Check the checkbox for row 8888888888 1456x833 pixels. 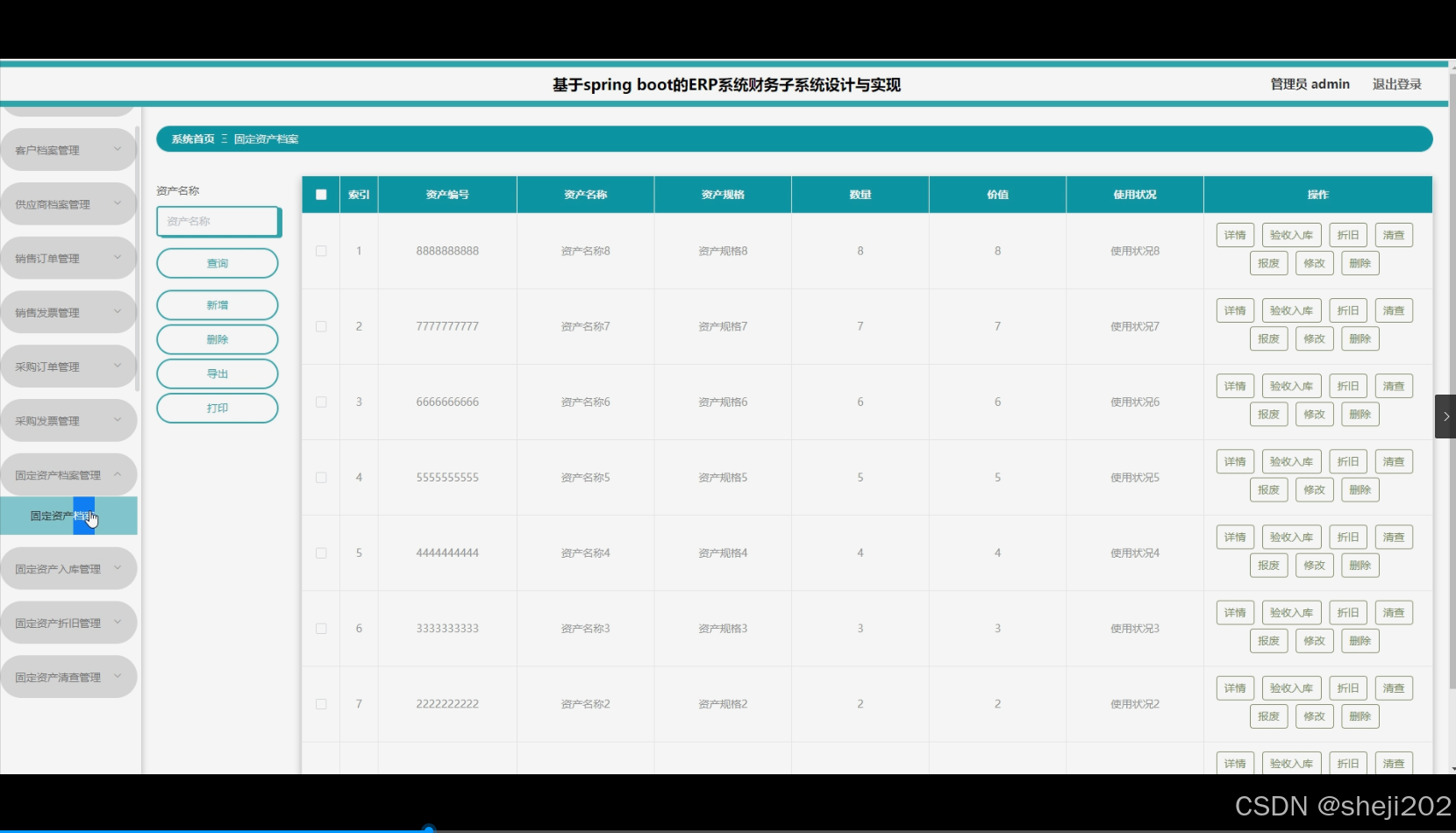pos(321,251)
